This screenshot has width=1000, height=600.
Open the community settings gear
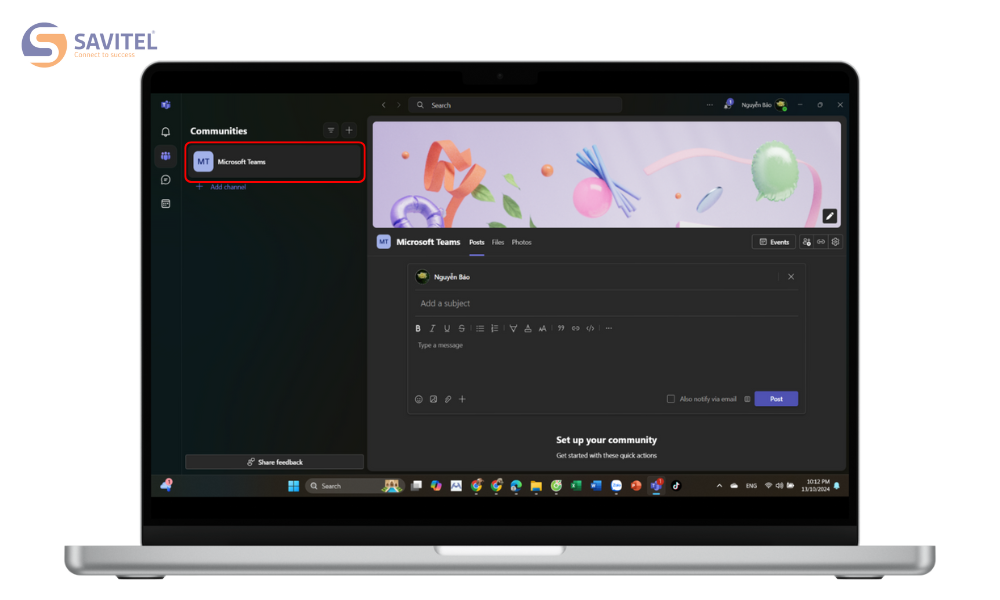coord(835,242)
